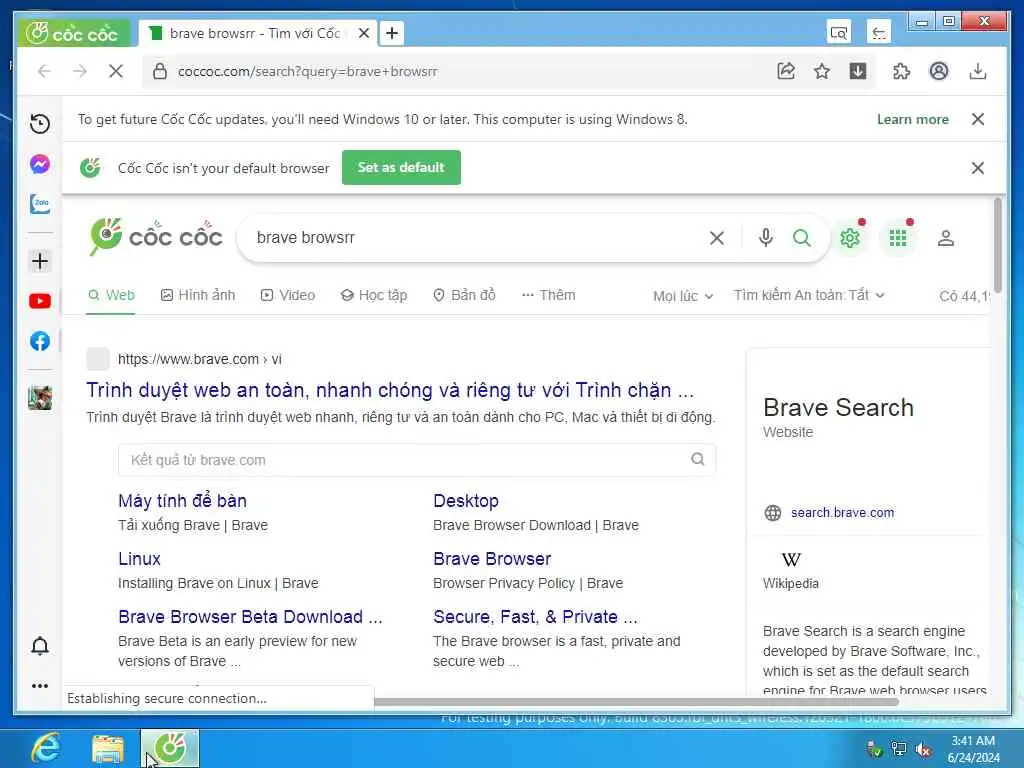1024x768 pixels.
Task: Go back to previous page
Action: [x=44, y=71]
